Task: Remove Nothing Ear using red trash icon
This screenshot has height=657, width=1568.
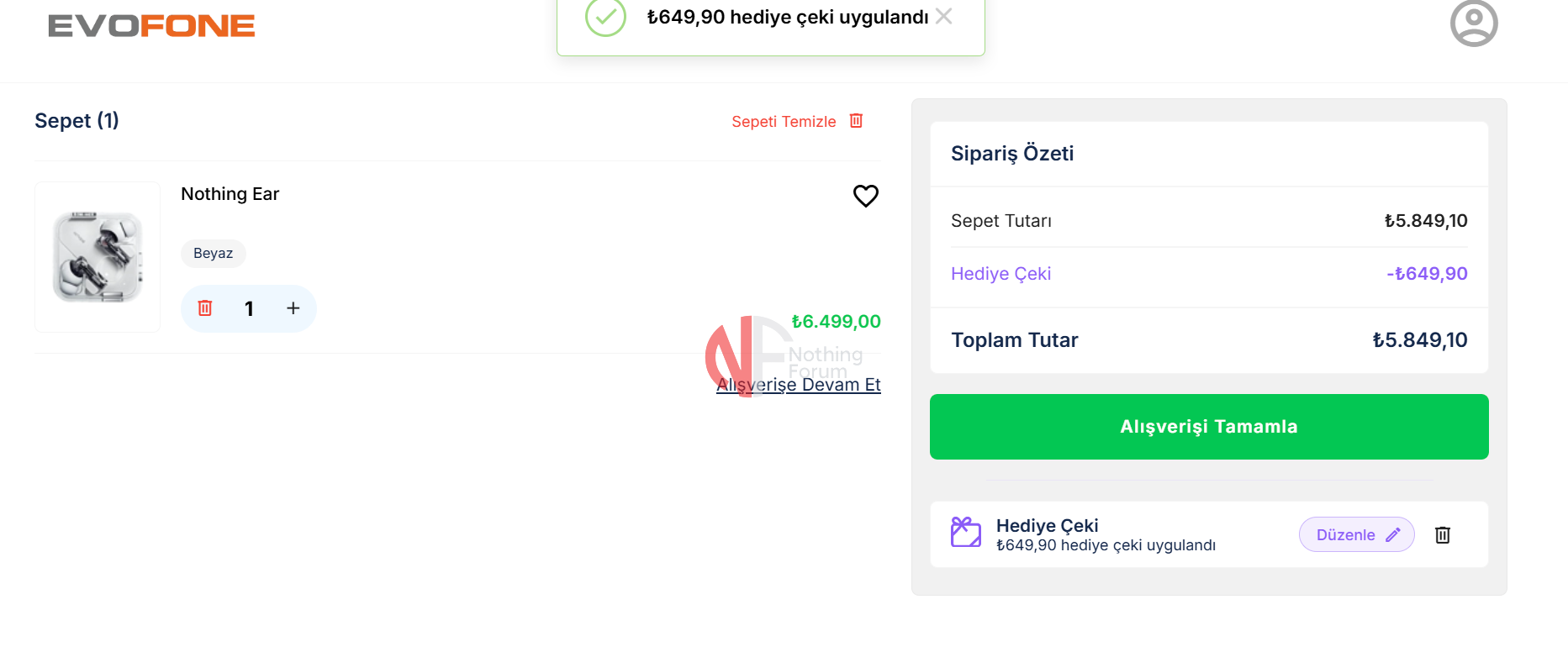Action: click(205, 308)
